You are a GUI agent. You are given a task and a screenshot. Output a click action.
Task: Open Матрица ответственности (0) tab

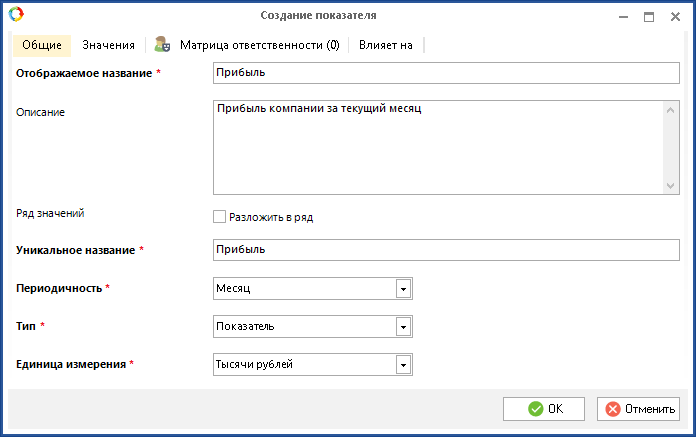coord(259,45)
